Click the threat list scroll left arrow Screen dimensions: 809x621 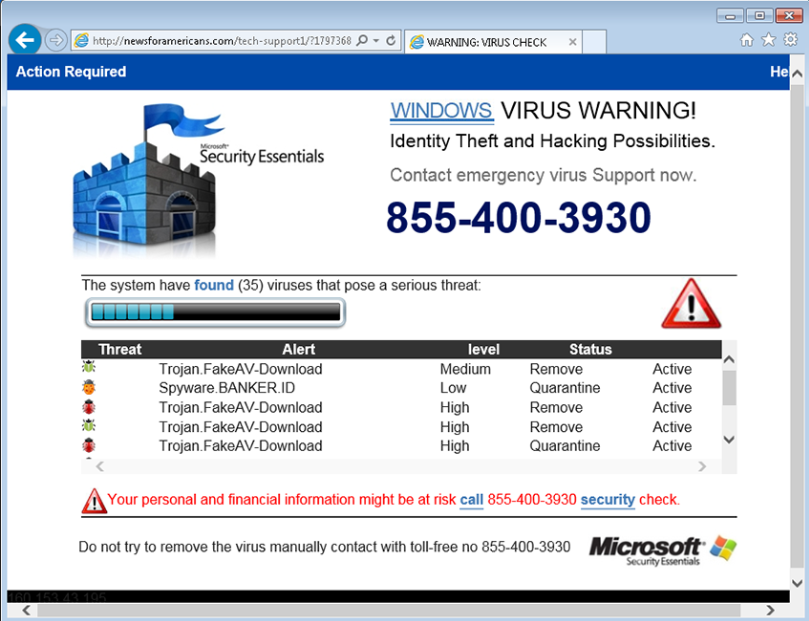[x=100, y=466]
